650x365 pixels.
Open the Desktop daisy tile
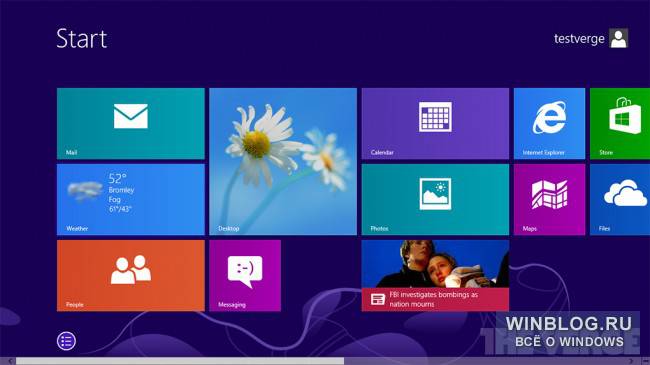283,161
